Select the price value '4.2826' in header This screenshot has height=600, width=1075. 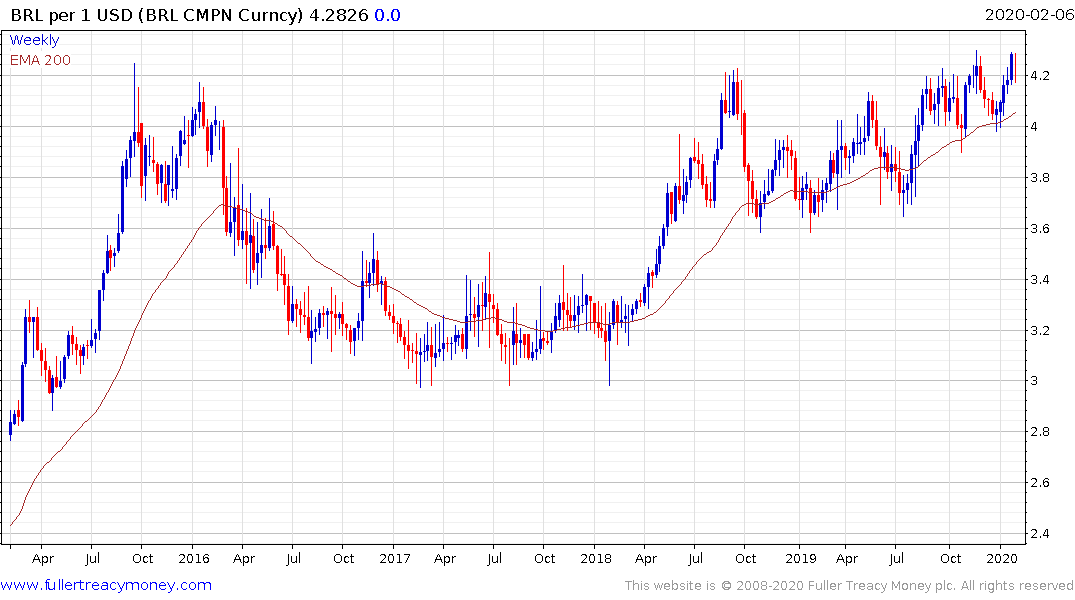tap(339, 15)
